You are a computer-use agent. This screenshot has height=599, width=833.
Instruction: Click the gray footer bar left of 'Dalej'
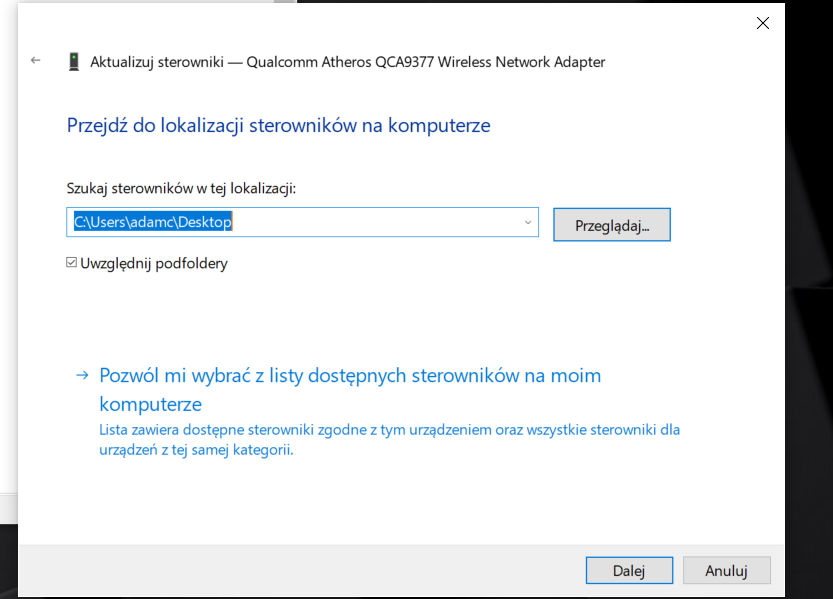click(x=300, y=571)
